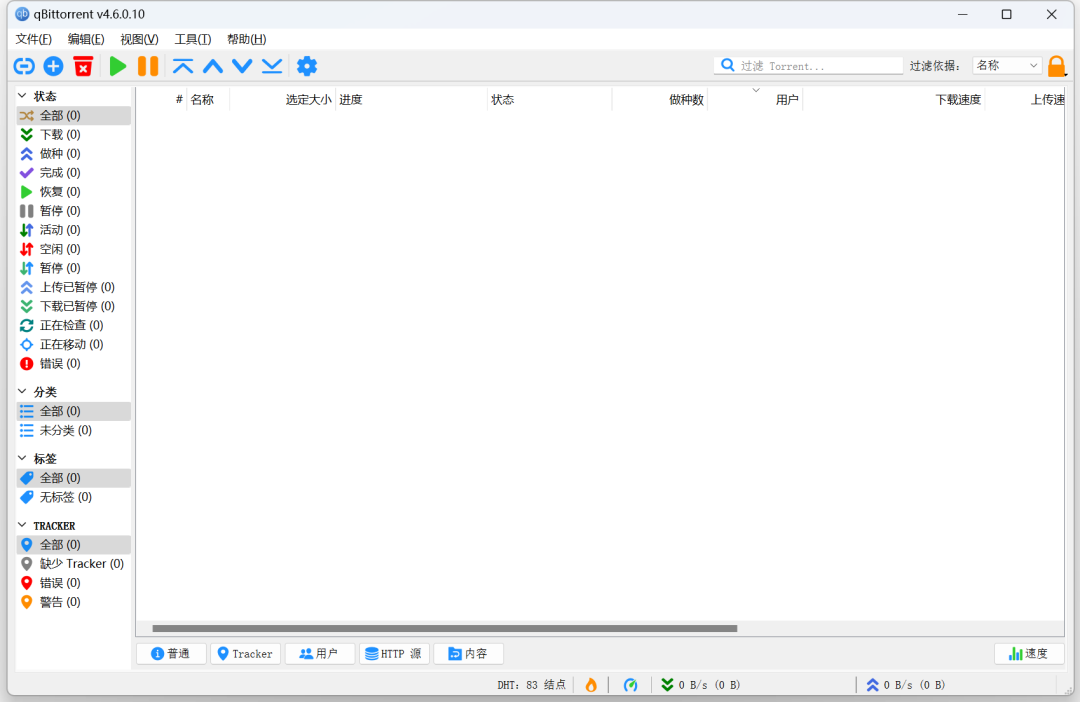Select the 缺少 Tracker (0) filter
The width and height of the screenshot is (1080, 702).
click(74, 564)
